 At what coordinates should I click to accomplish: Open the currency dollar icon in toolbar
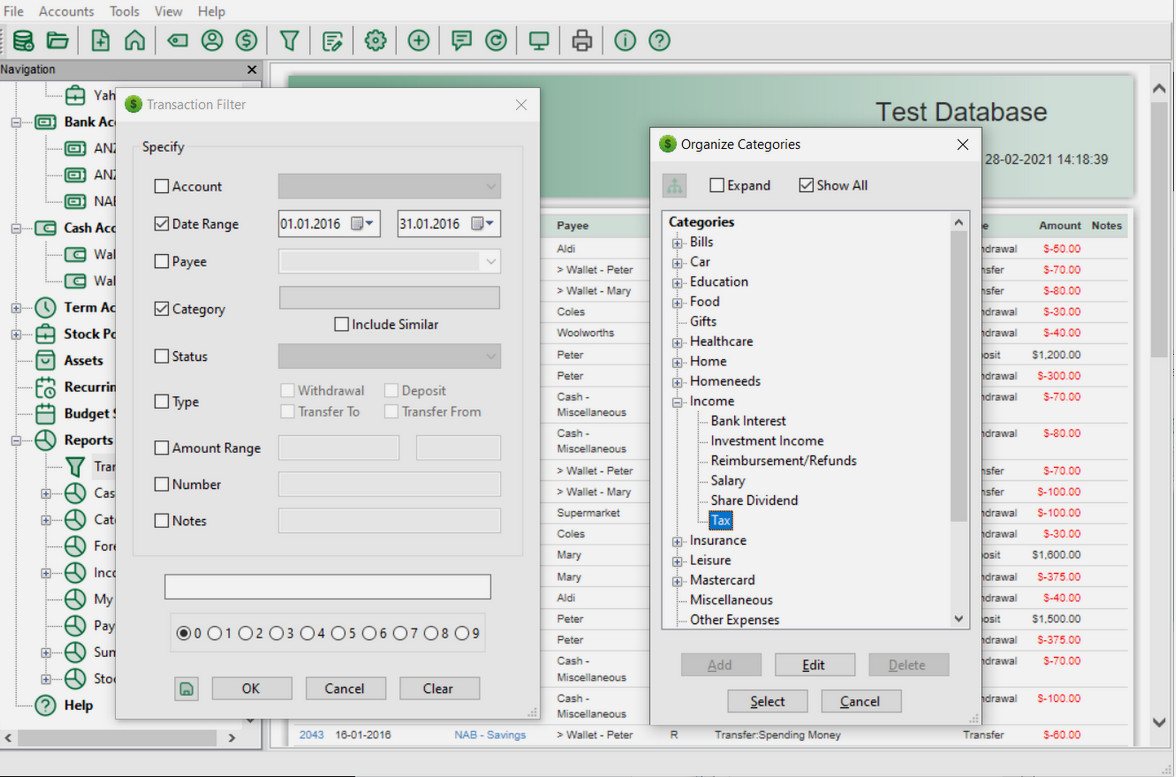tap(247, 40)
